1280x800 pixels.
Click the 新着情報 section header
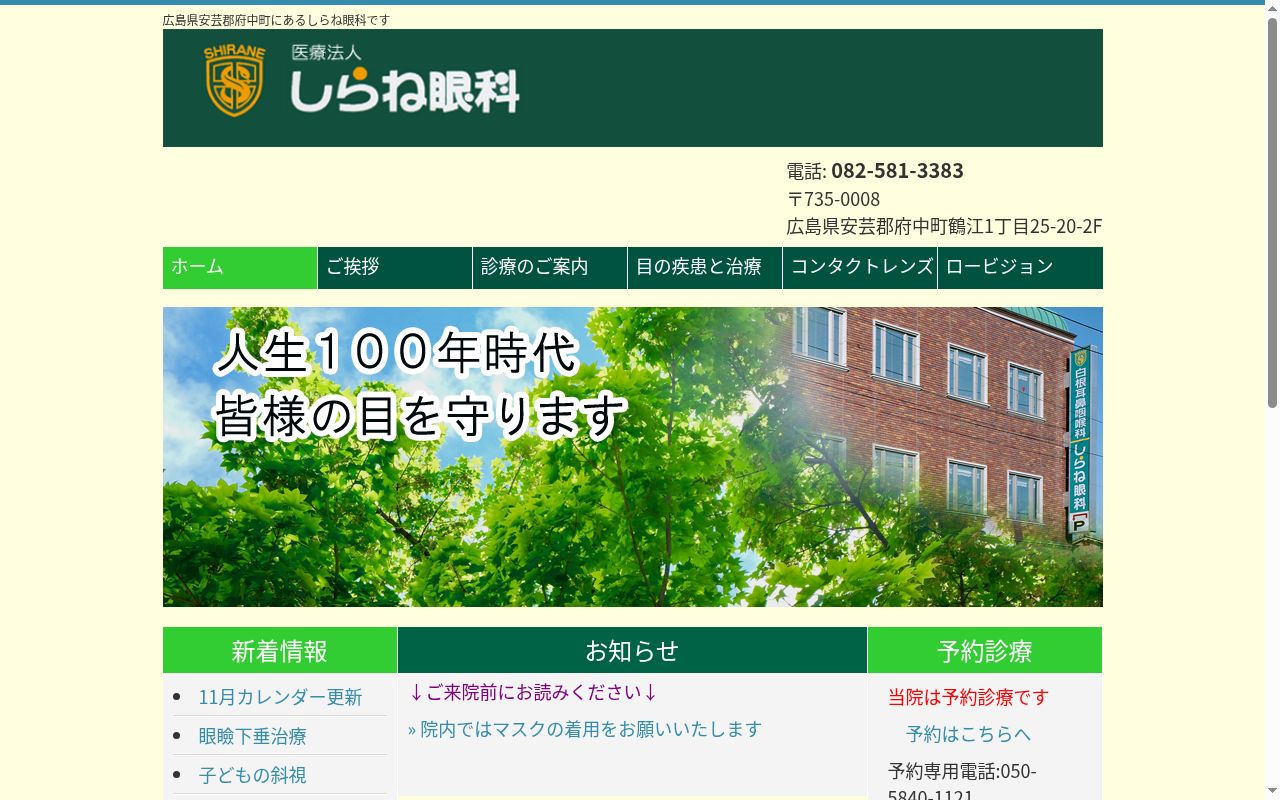click(x=280, y=650)
